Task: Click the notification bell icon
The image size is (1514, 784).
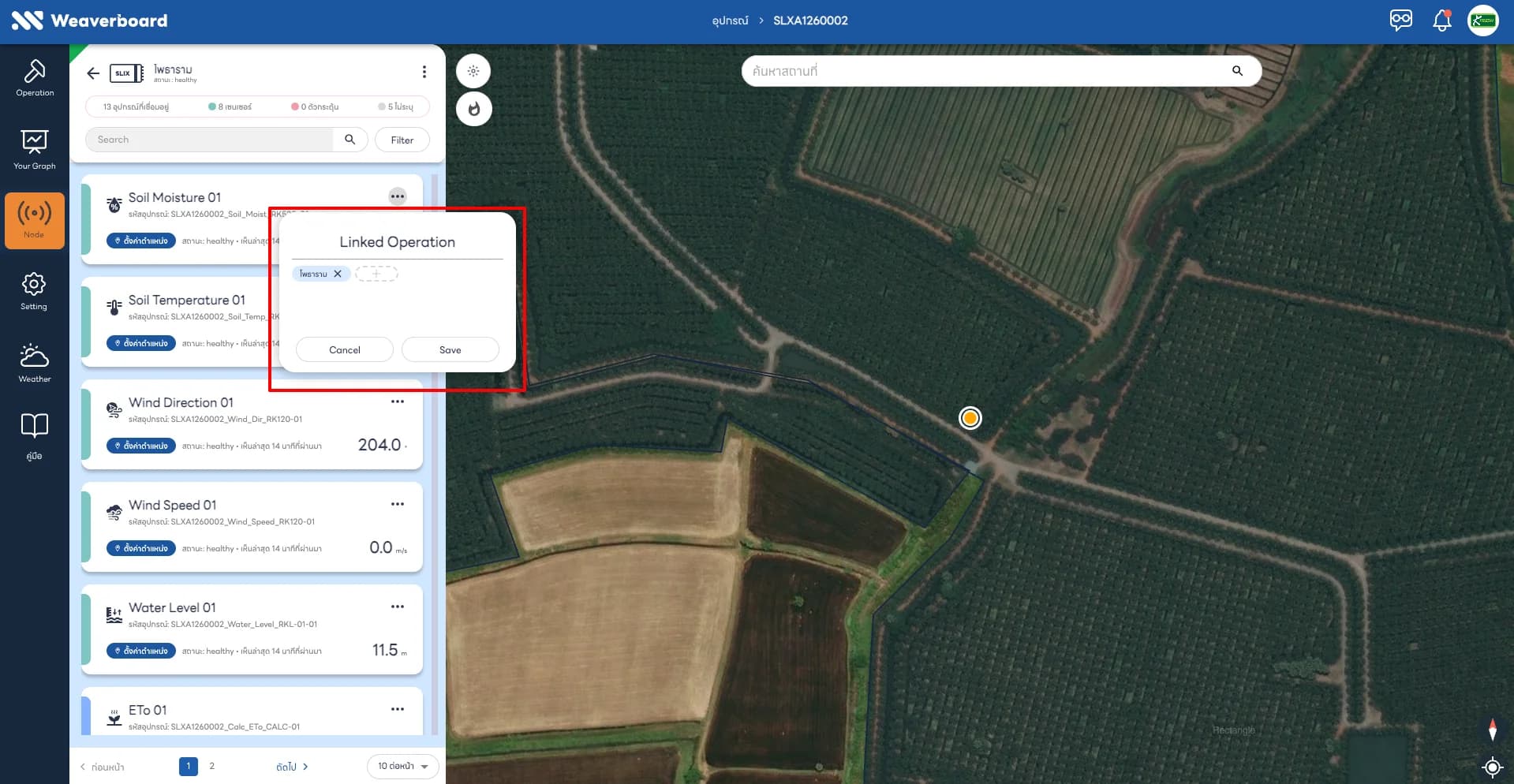Action: [x=1441, y=21]
